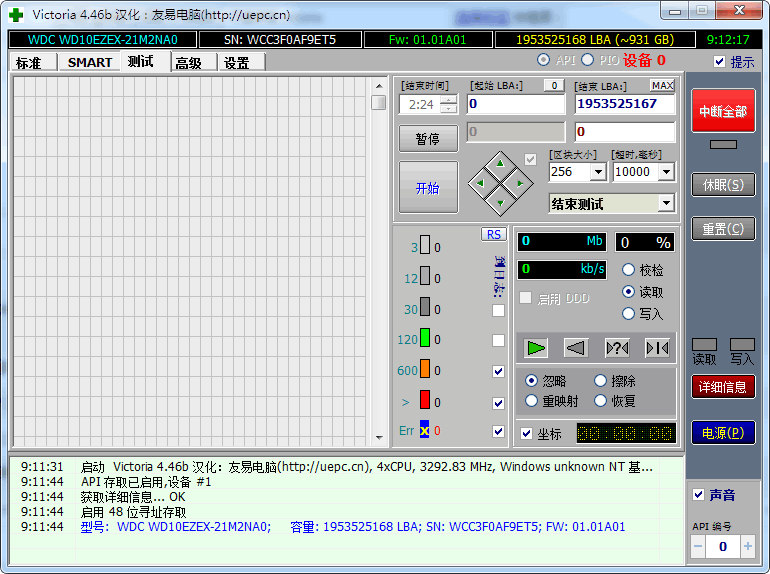This screenshot has width=770, height=574.
Task: Click the red slow-sector color block
Action: point(425,399)
